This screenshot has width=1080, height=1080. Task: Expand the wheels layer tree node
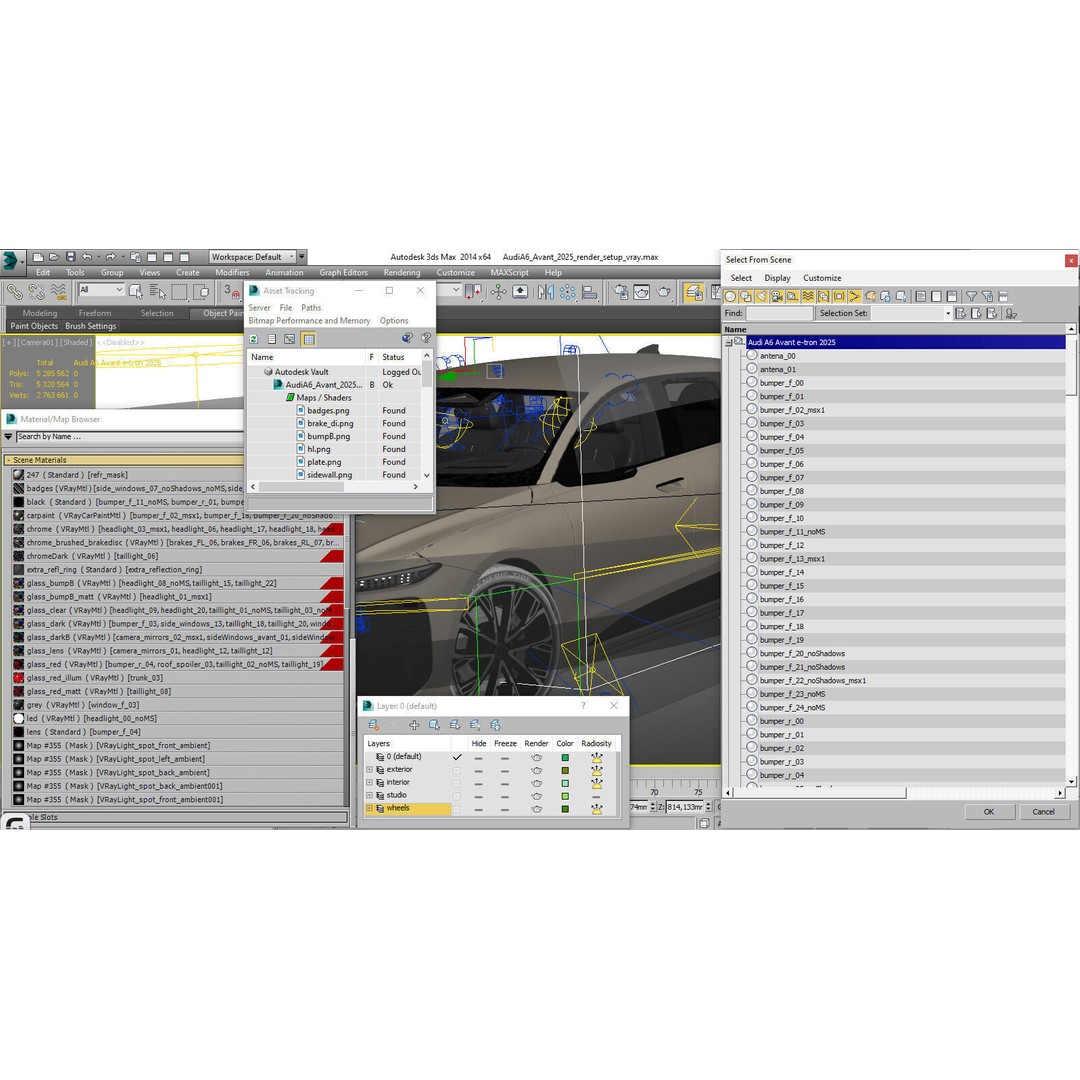pos(370,809)
